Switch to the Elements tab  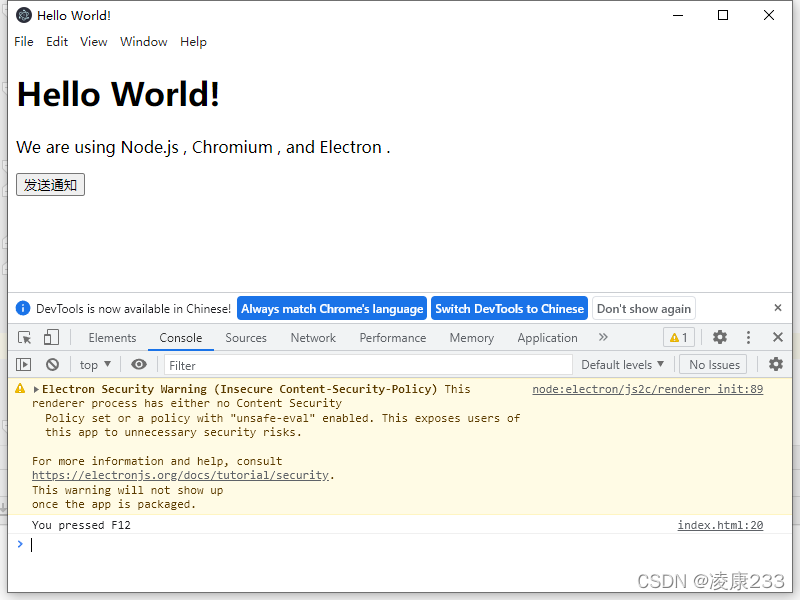pyautogui.click(x=112, y=338)
